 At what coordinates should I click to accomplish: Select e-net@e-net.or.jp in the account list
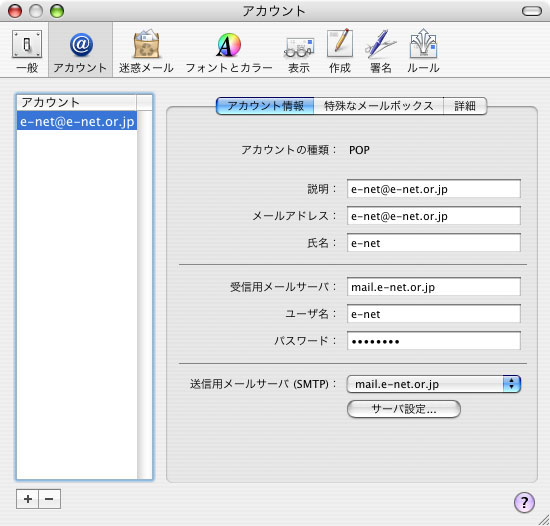coord(77,121)
